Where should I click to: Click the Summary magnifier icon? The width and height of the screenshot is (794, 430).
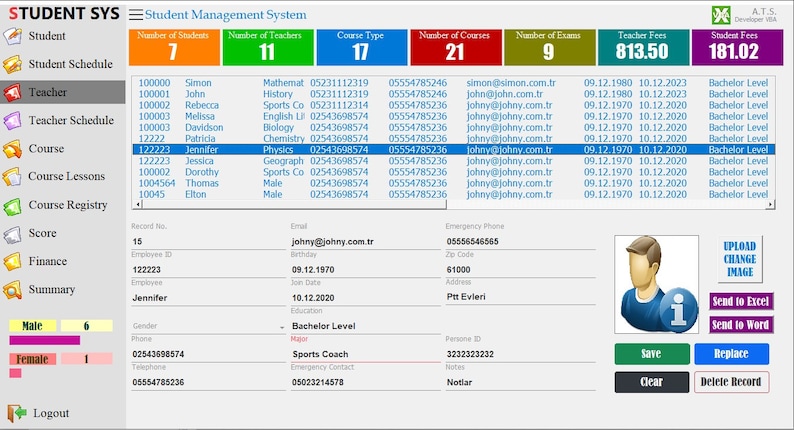(x=12, y=290)
